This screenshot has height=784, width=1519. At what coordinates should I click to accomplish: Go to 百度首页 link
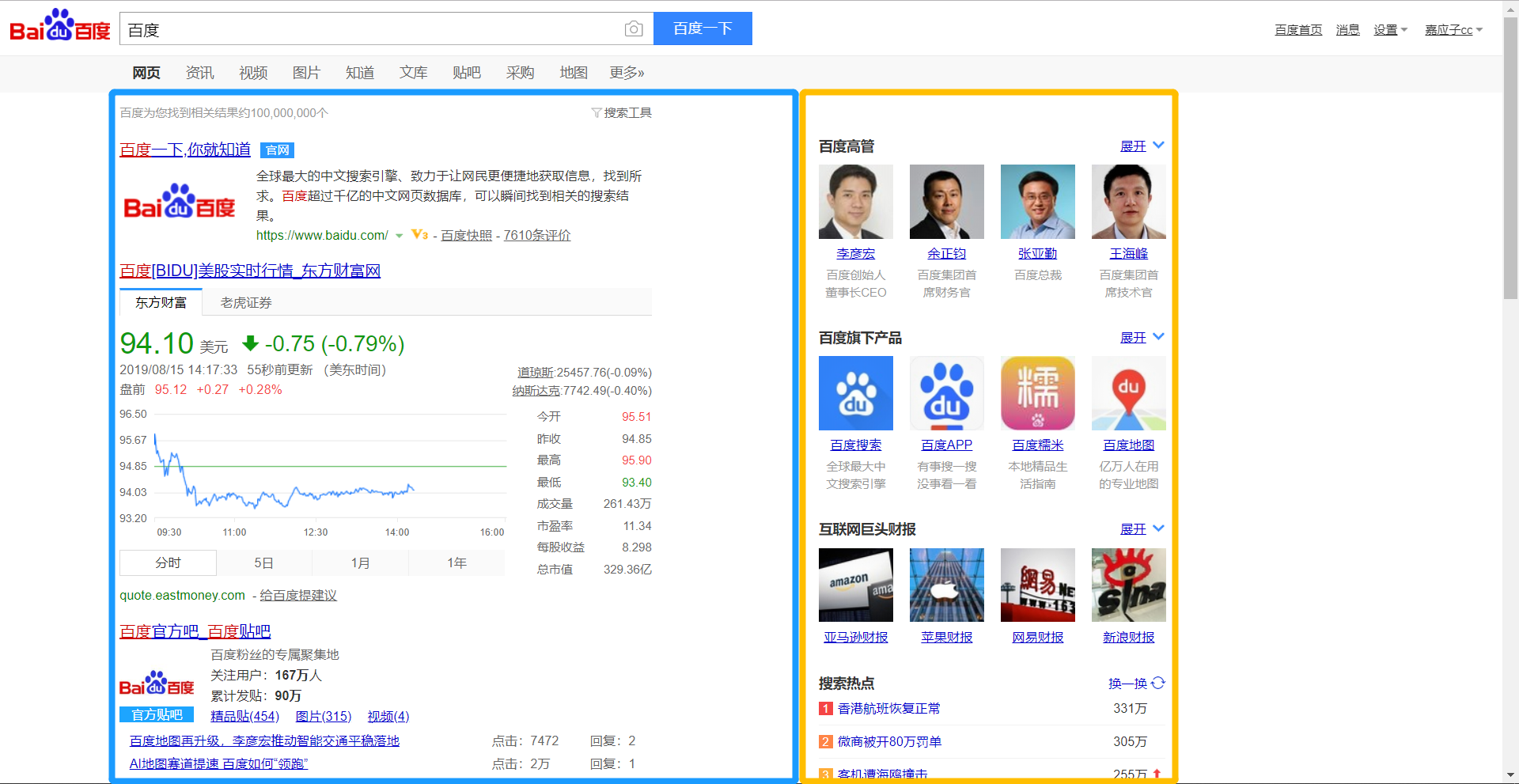click(x=1298, y=30)
